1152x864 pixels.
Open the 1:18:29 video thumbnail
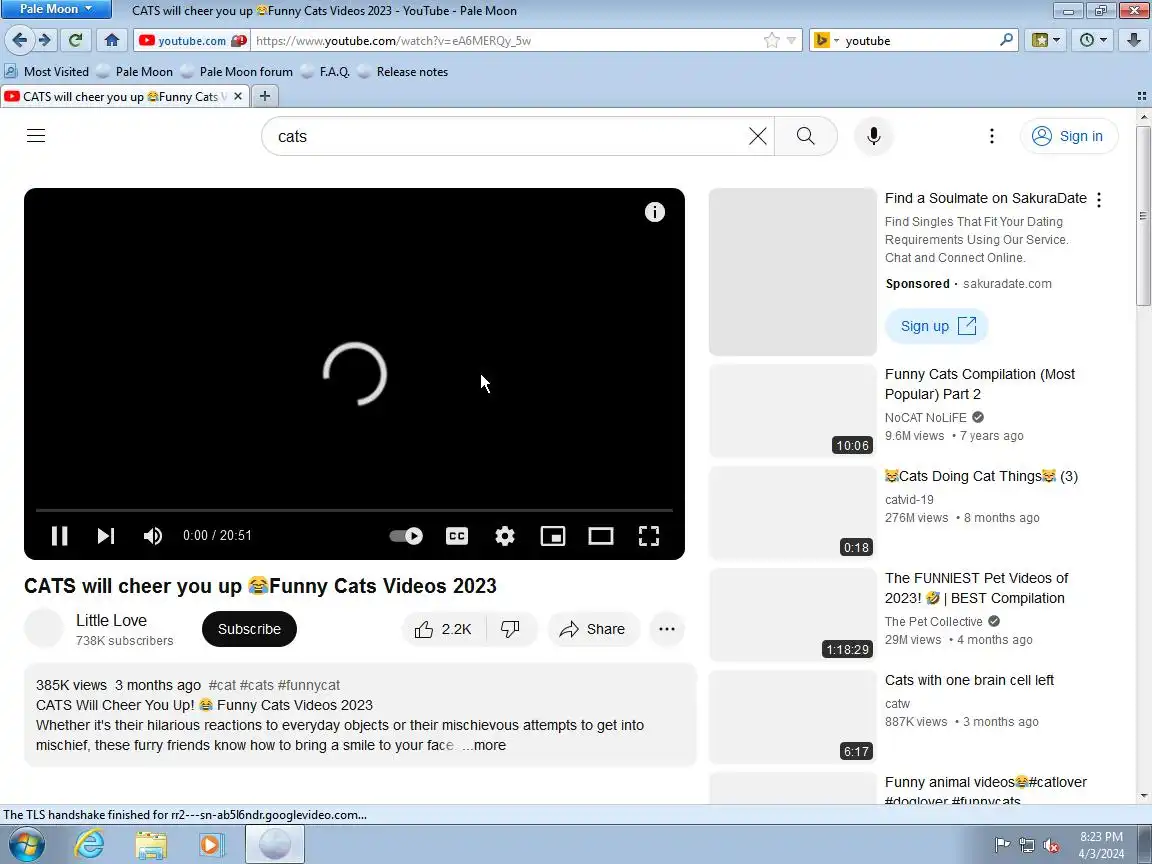(x=792, y=615)
